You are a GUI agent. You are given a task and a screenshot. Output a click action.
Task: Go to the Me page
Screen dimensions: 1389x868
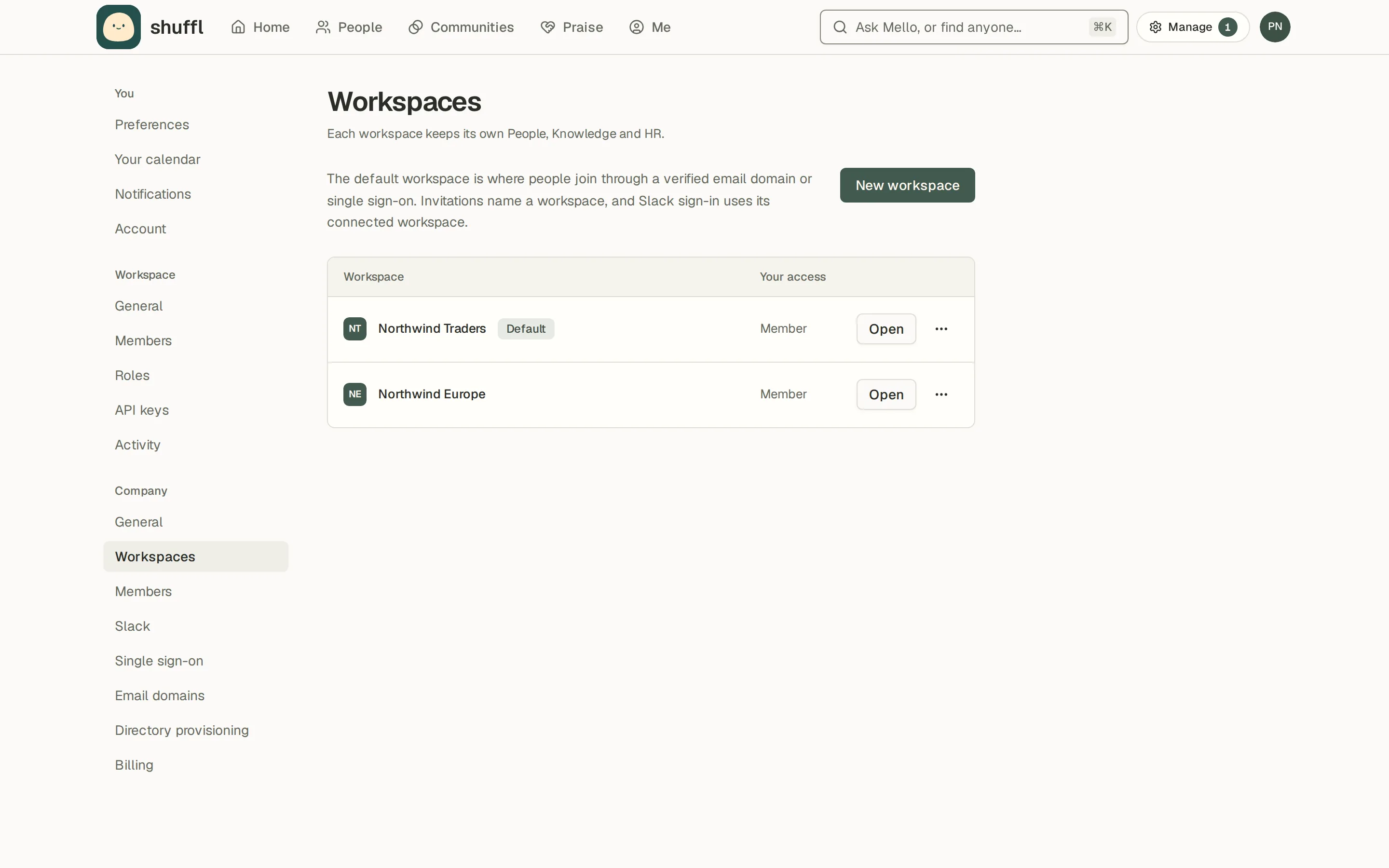(x=650, y=27)
